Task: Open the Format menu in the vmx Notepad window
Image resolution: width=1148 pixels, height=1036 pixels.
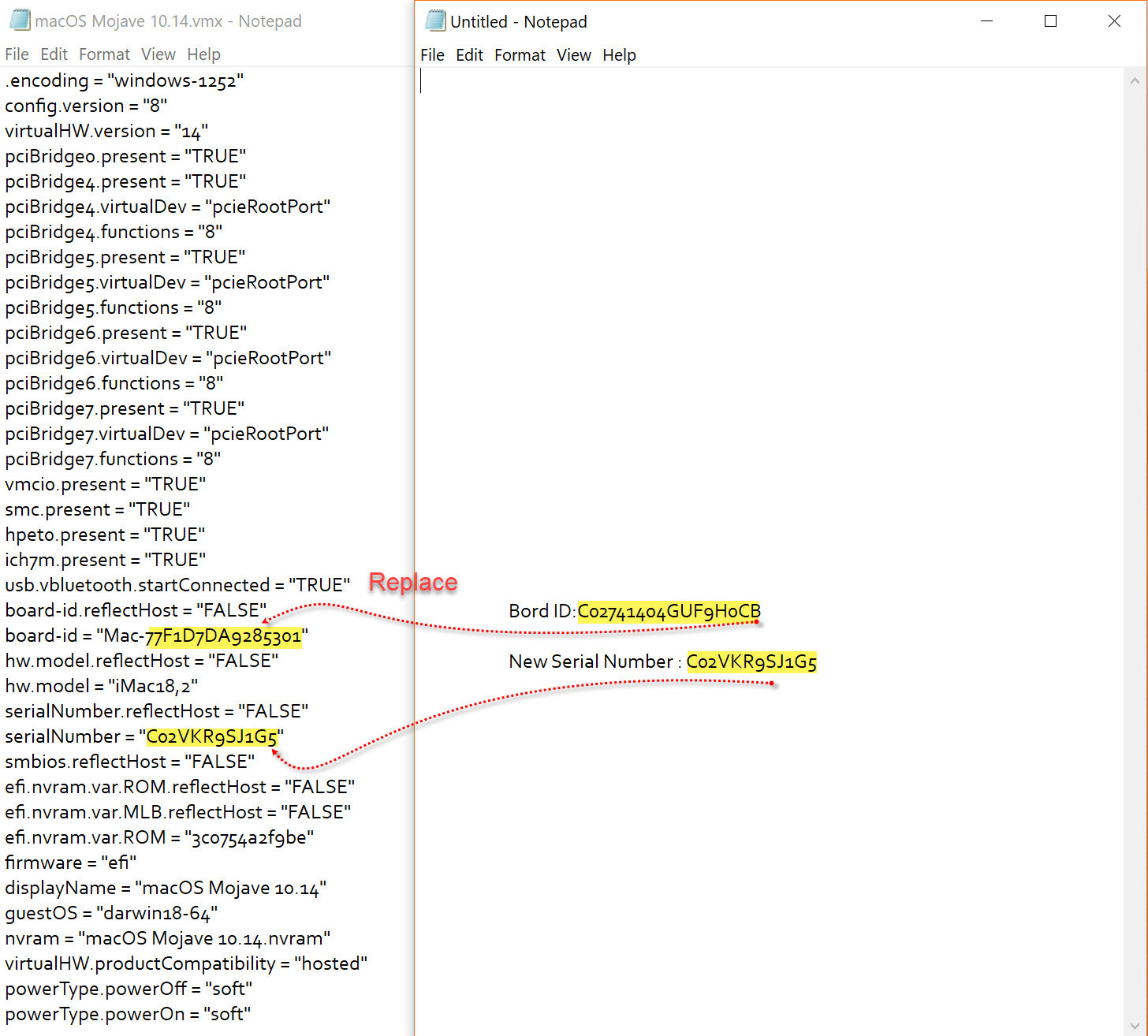Action: [x=104, y=54]
